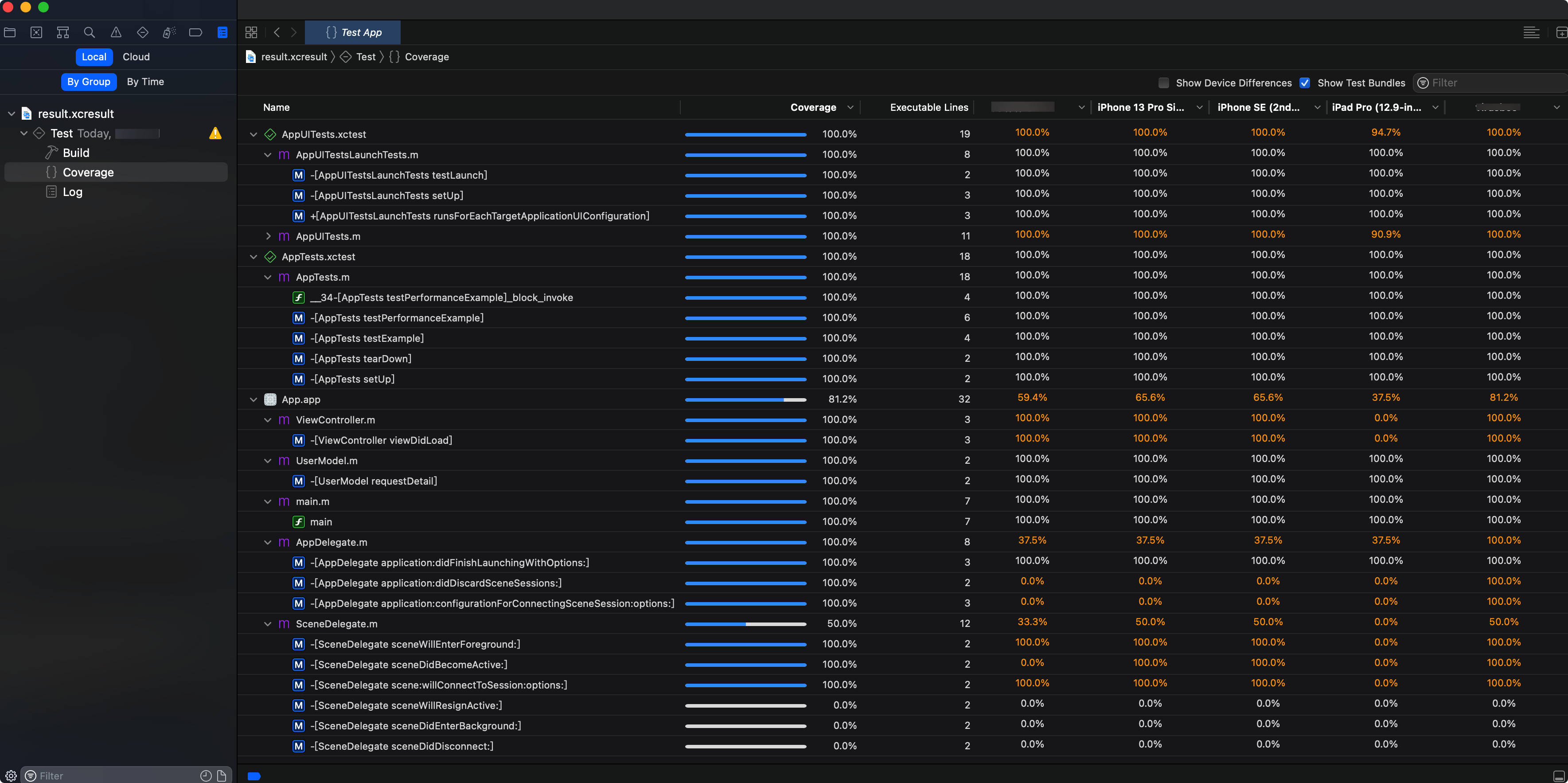Select the -[AppTests testExample] row

click(x=902, y=339)
